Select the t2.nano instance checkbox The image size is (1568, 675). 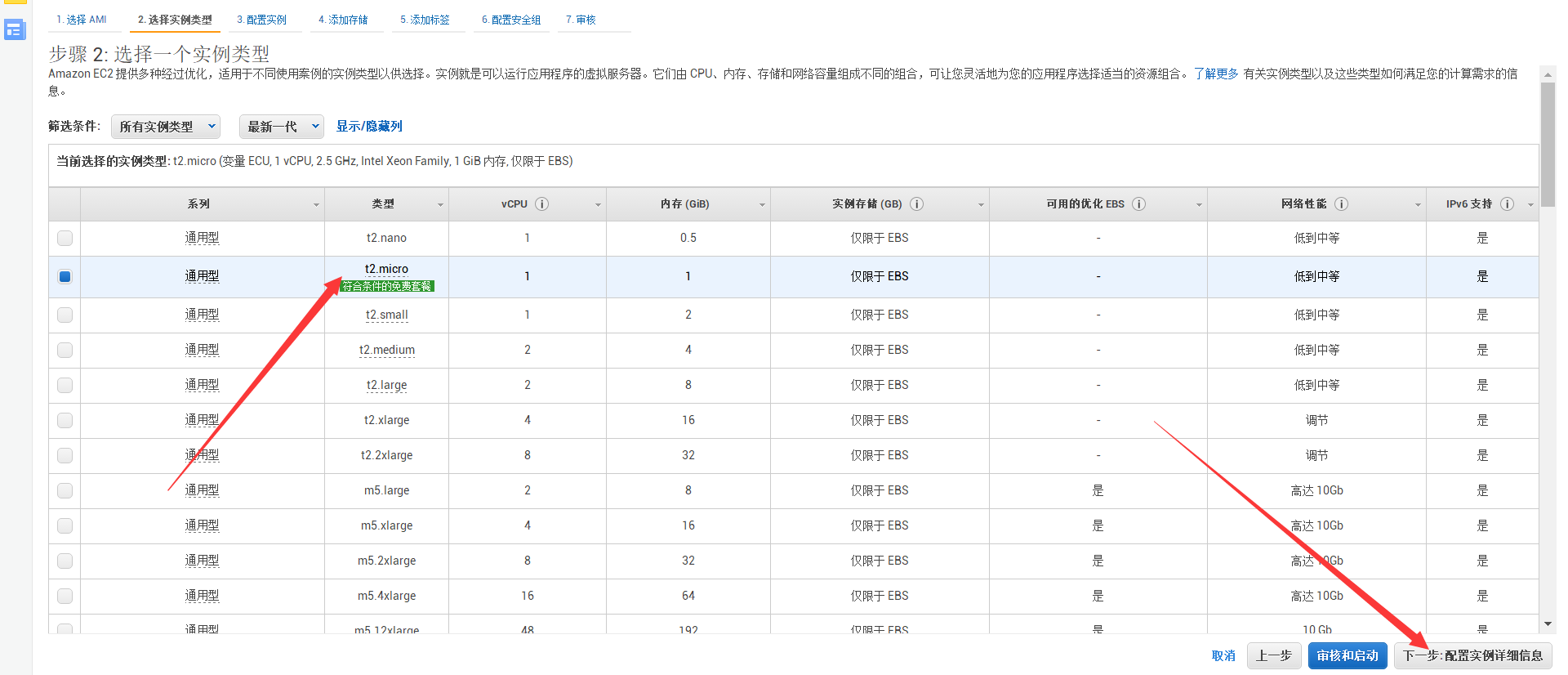(65, 238)
